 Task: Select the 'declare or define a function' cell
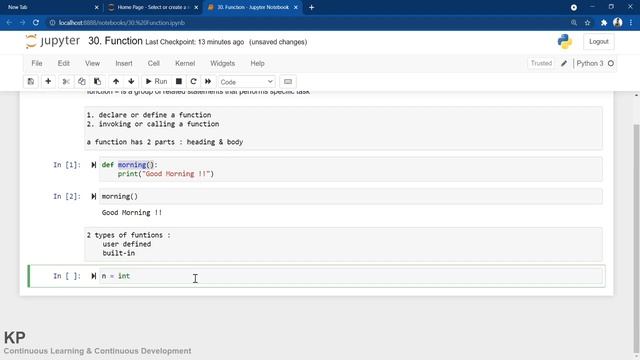click(x=343, y=129)
